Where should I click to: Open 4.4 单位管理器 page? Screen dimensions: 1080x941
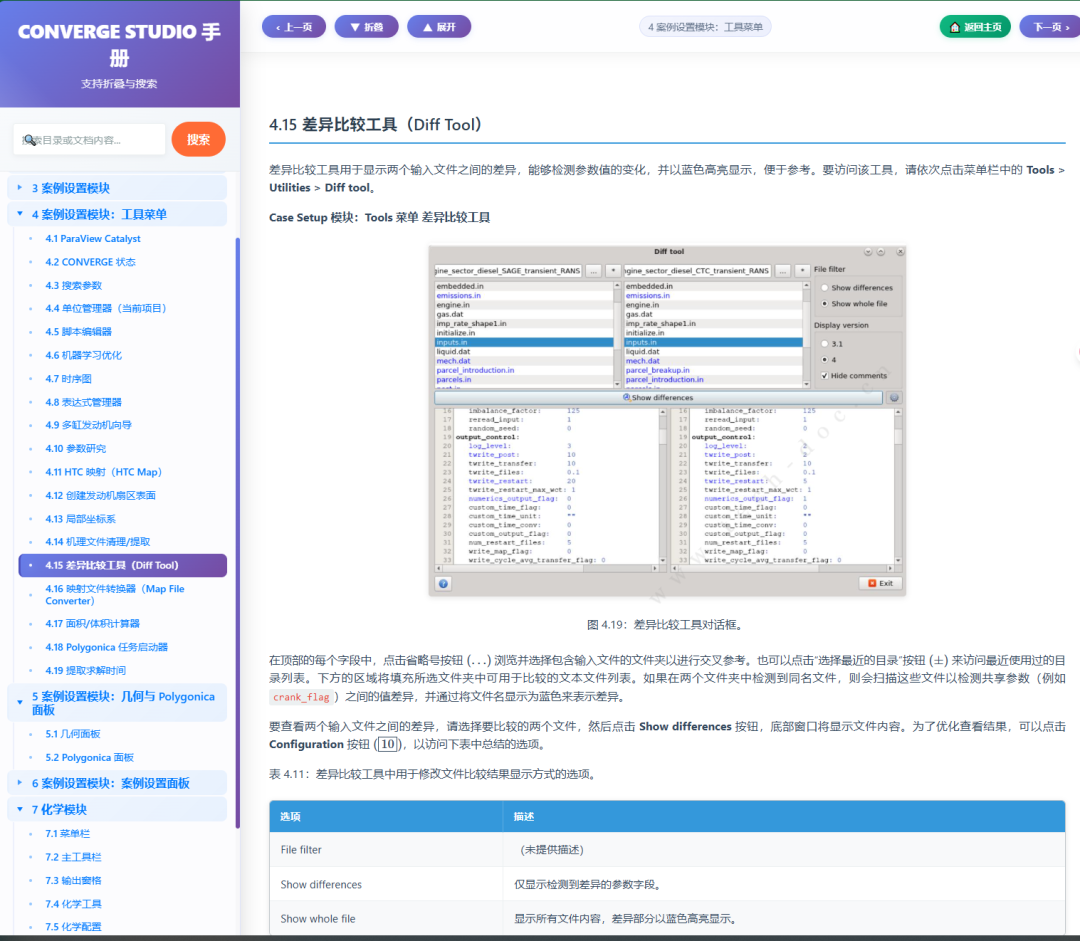pos(106,309)
